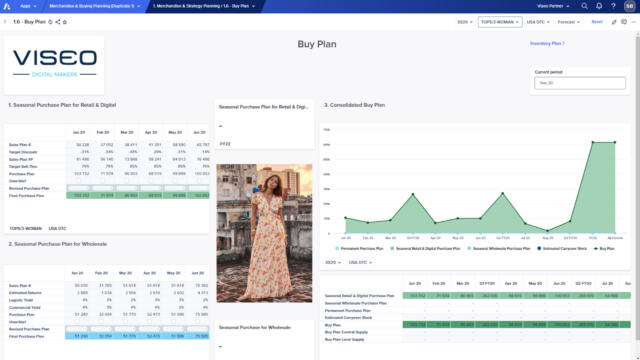This screenshot has width=640, height=360.
Task: Expand the USA DTC context selector in the toolbar
Action: 538,22
